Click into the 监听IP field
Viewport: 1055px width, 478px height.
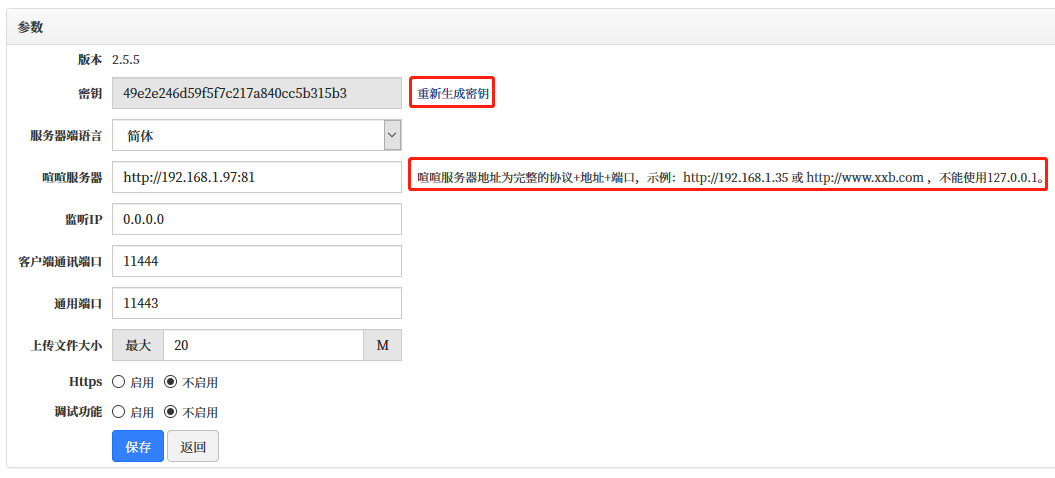256,219
